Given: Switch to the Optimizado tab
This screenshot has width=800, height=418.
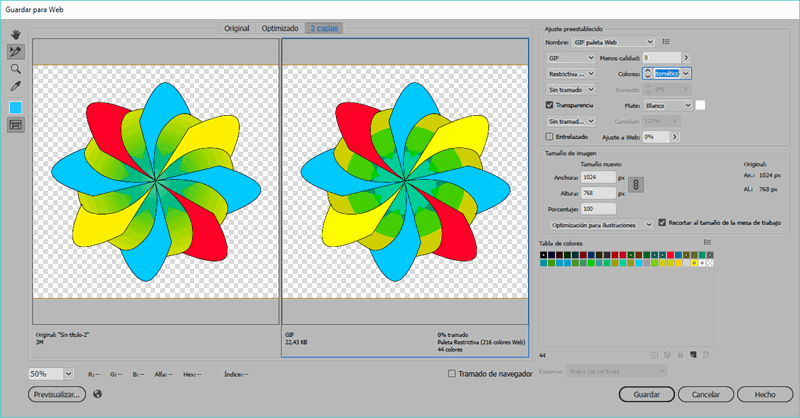Looking at the screenshot, I should [280, 28].
